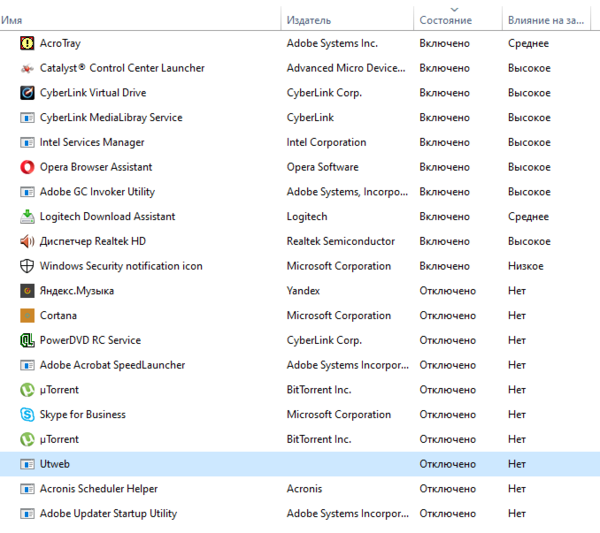The image size is (600, 533).
Task: Select the Intel Services Manager icon
Action: 27,142
